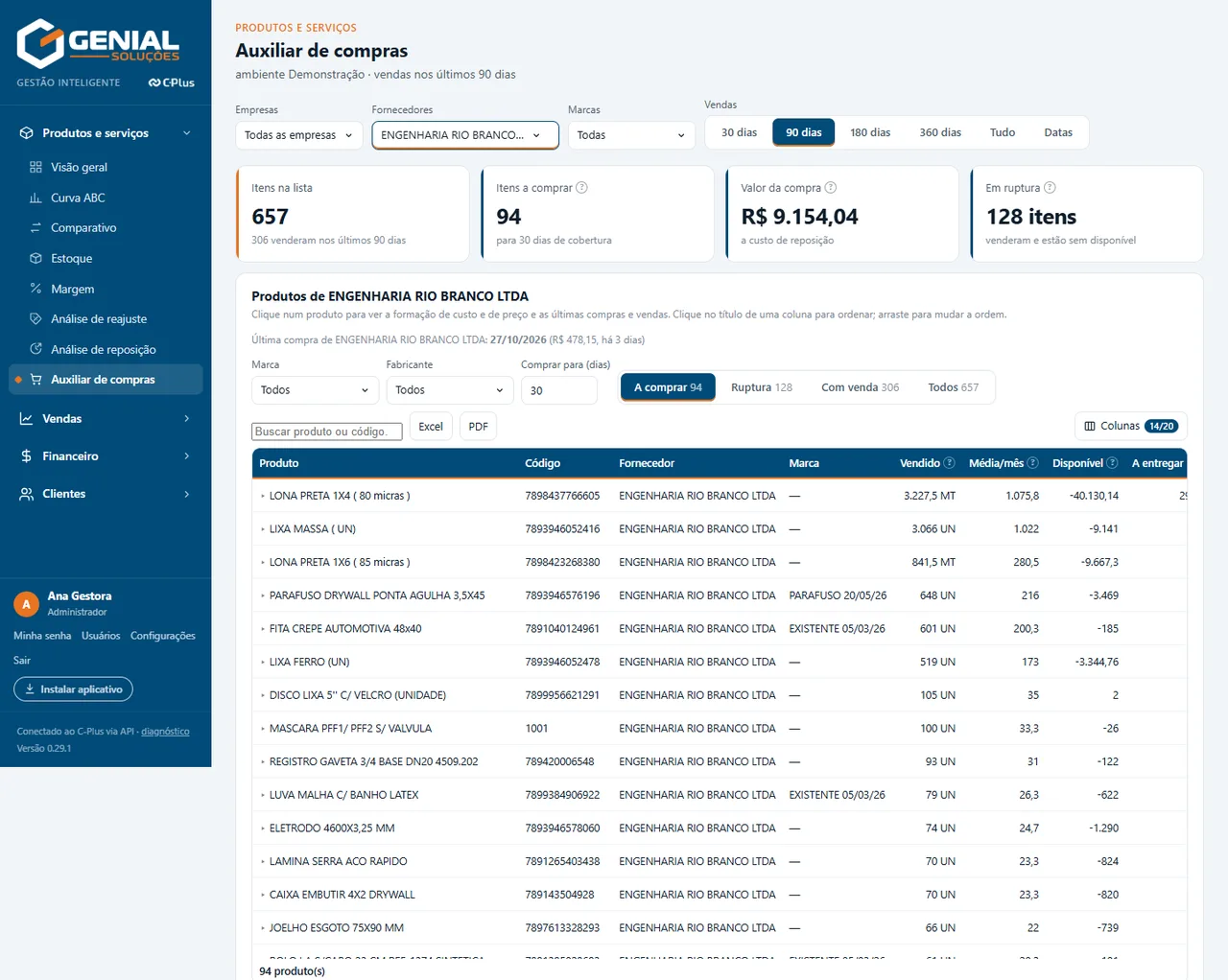The height and width of the screenshot is (980, 1228).
Task: Show the Com venda 306 tab
Action: (x=860, y=387)
